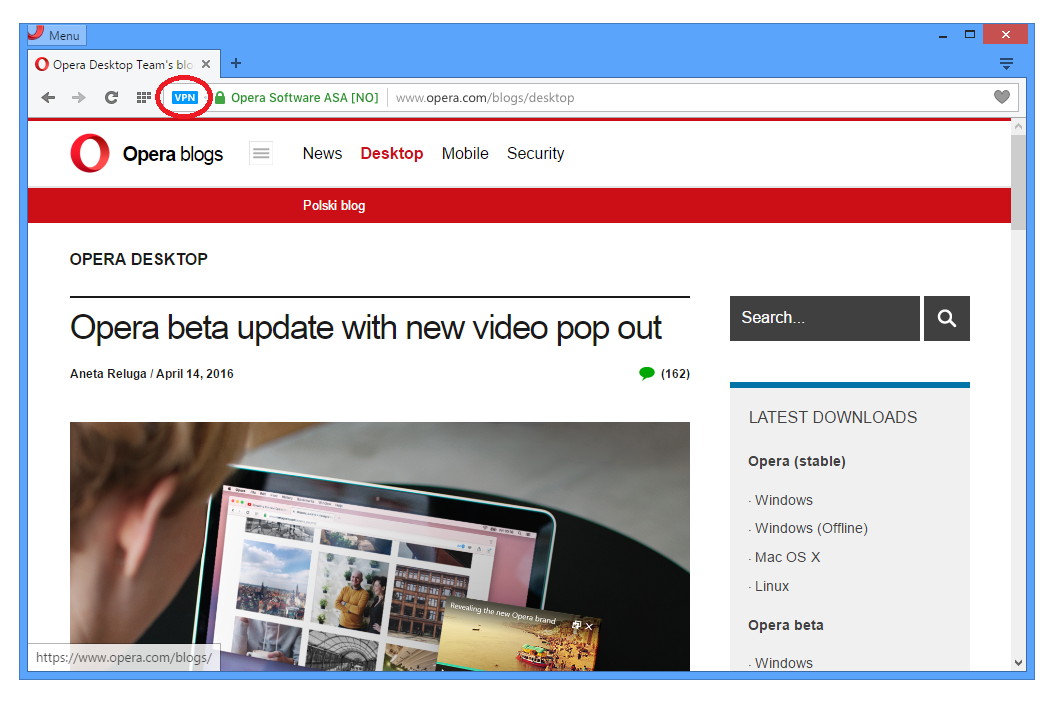Click 'Opera (stable)' label

point(797,461)
